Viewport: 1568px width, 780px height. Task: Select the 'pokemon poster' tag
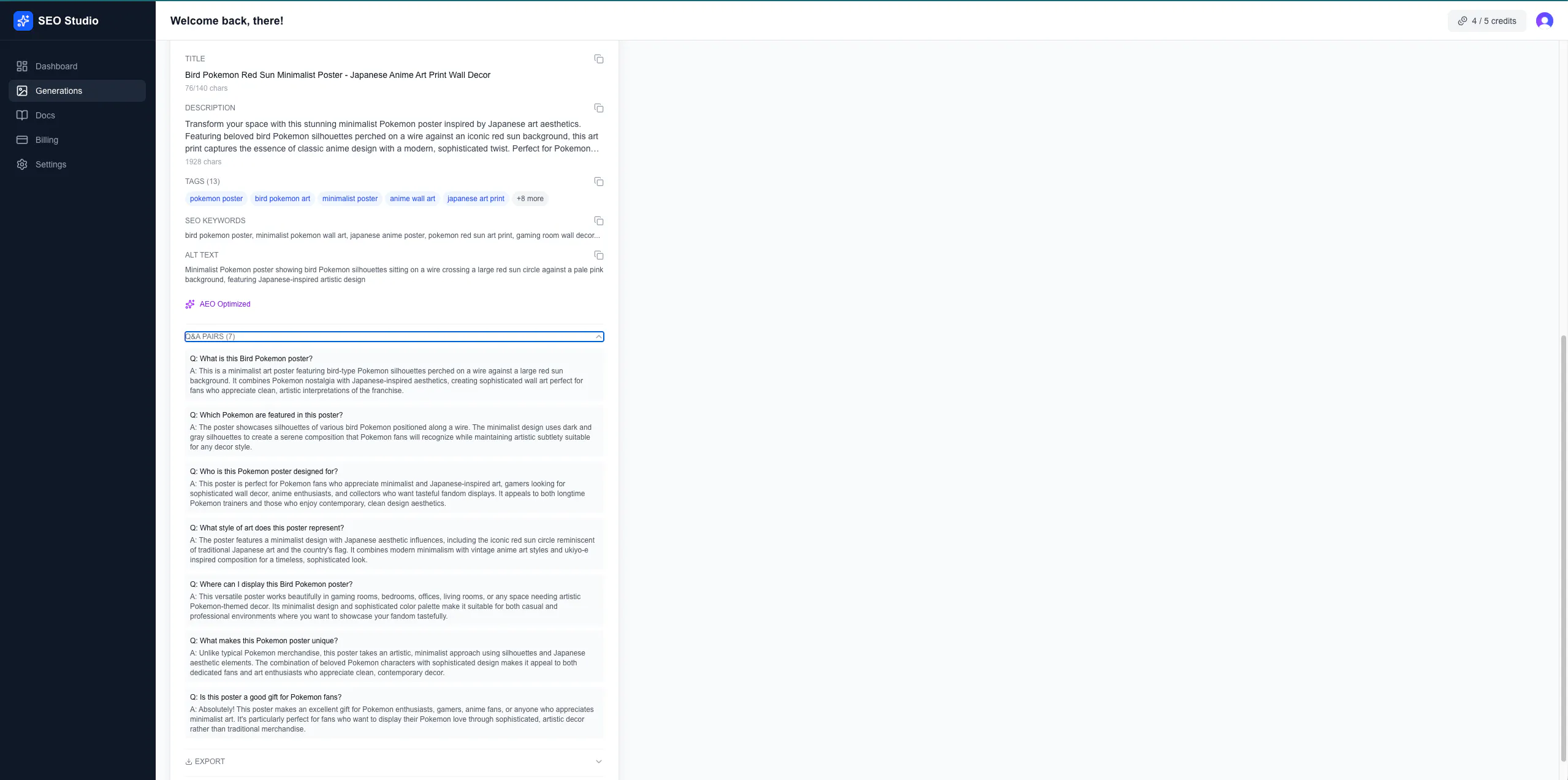(216, 199)
